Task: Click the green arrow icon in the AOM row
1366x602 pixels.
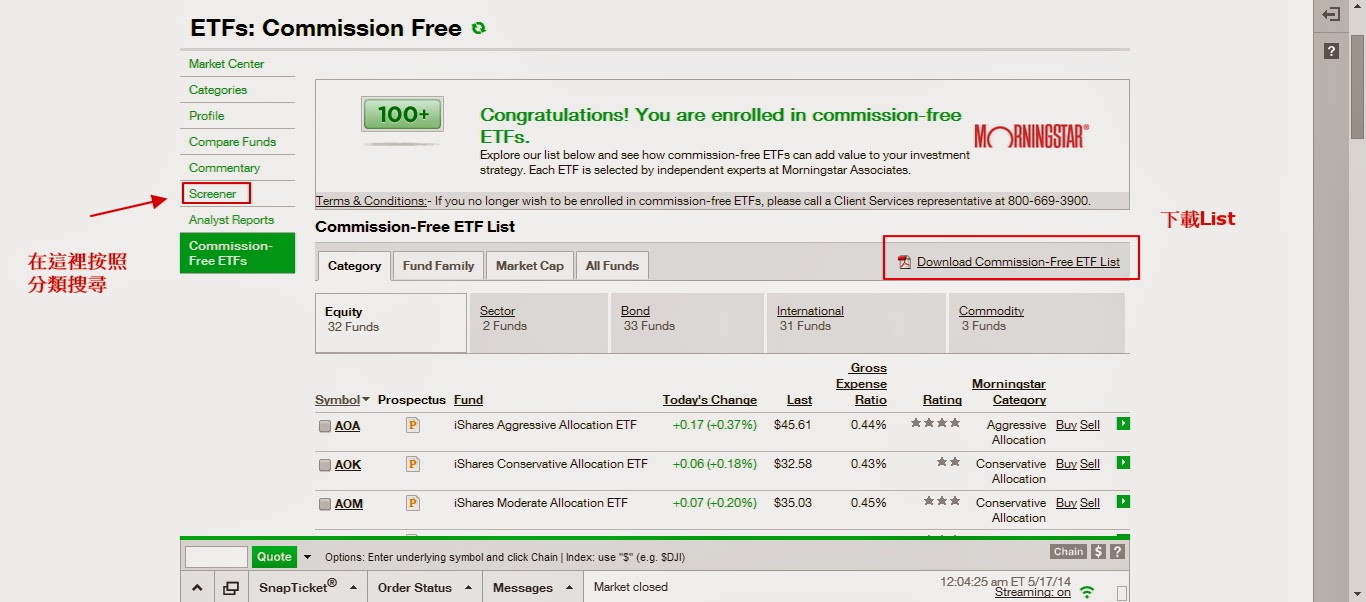Action: [x=1123, y=502]
